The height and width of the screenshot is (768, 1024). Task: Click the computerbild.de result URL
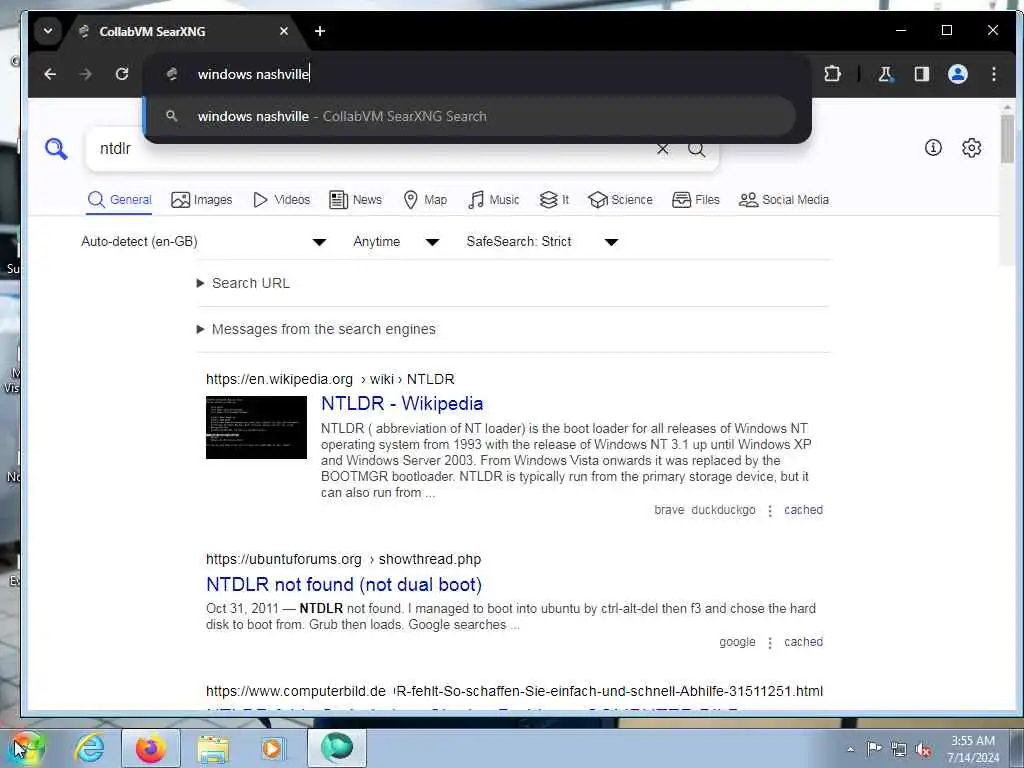[x=514, y=691]
